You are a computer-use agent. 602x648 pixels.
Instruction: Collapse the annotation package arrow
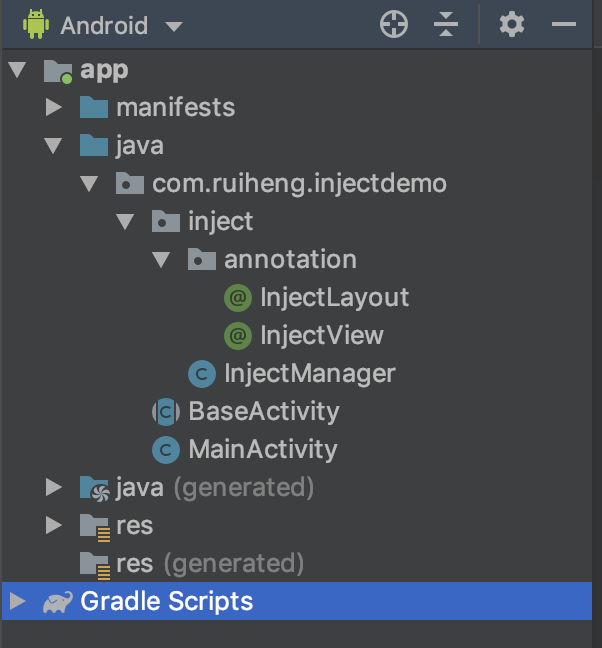coord(162,260)
